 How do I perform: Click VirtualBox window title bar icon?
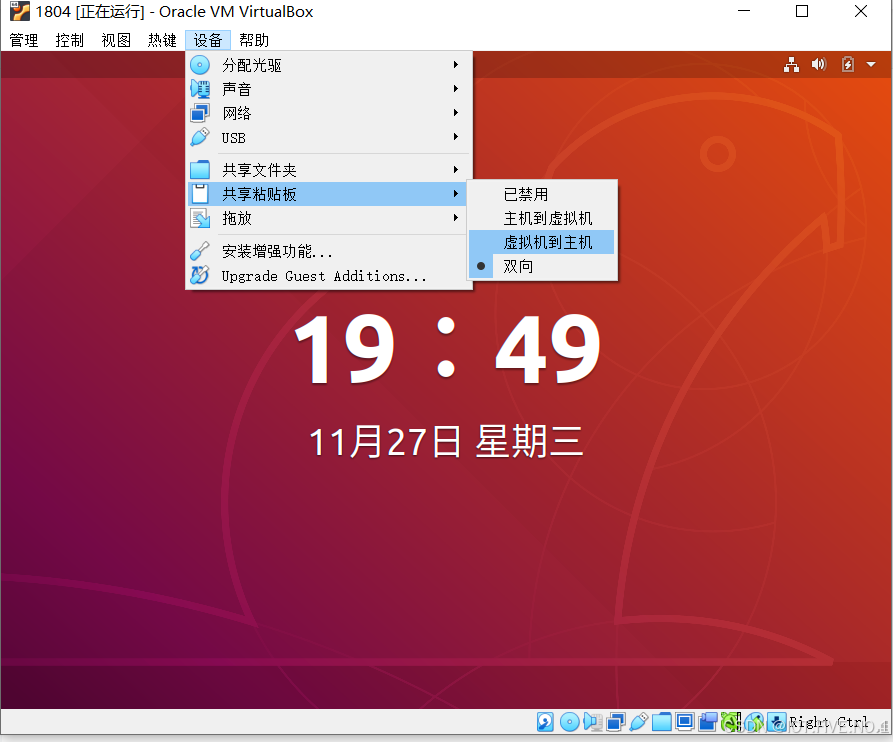pyautogui.click(x=19, y=11)
